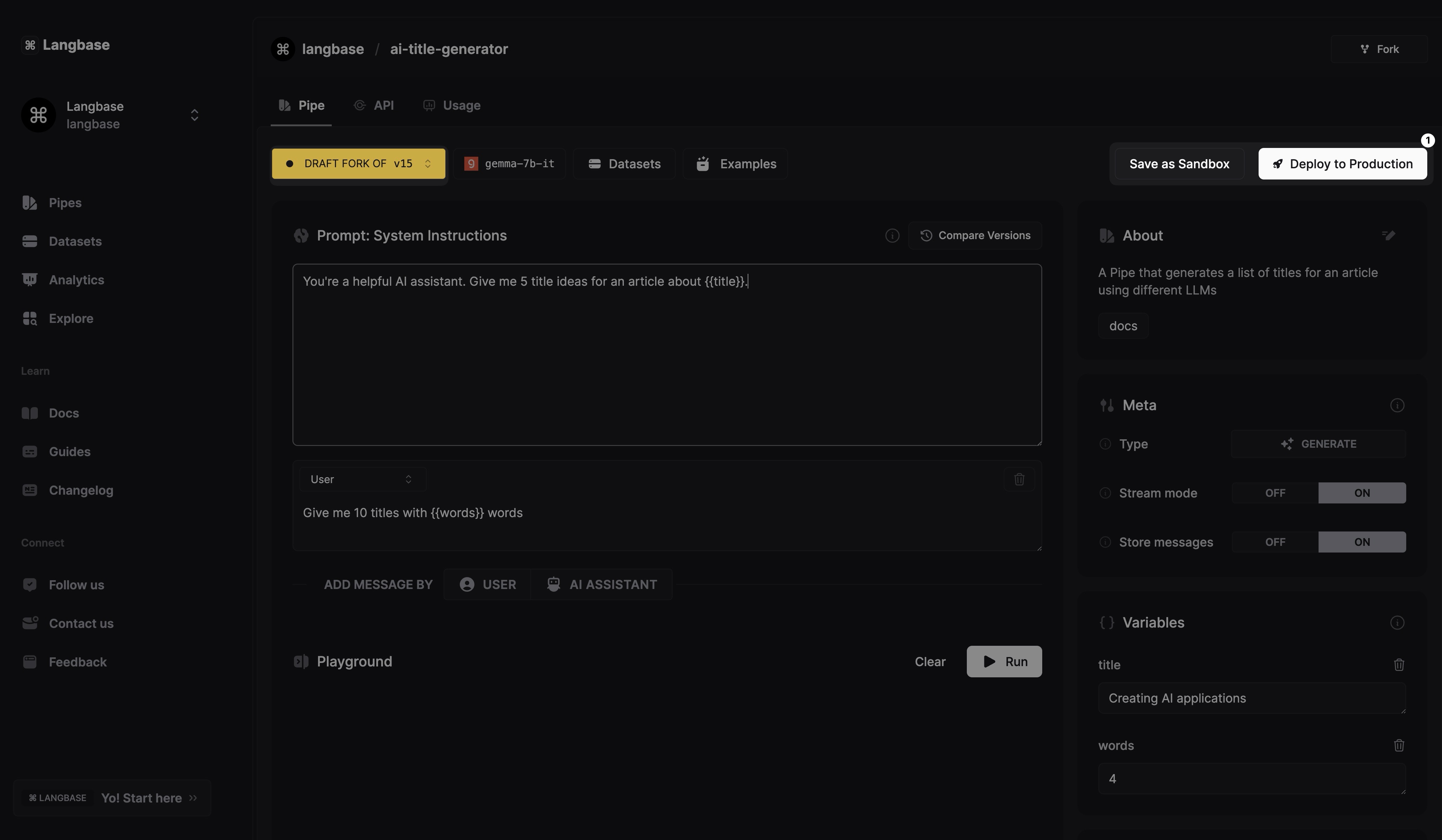1442x840 pixels.
Task: Click the info icon beside Compare Versions
Action: coord(891,235)
